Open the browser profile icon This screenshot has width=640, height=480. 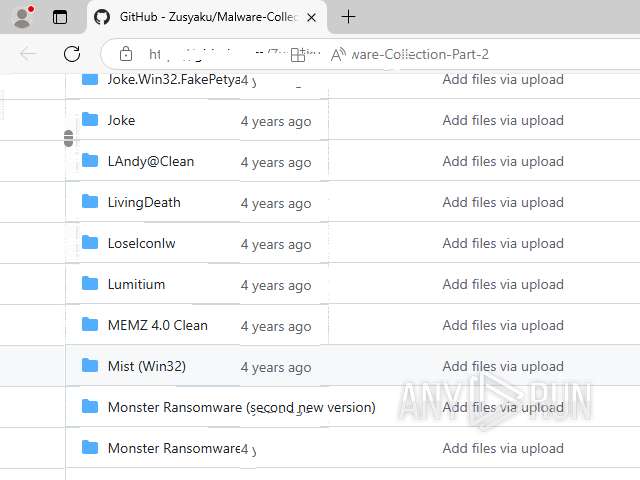pyautogui.click(x=23, y=17)
